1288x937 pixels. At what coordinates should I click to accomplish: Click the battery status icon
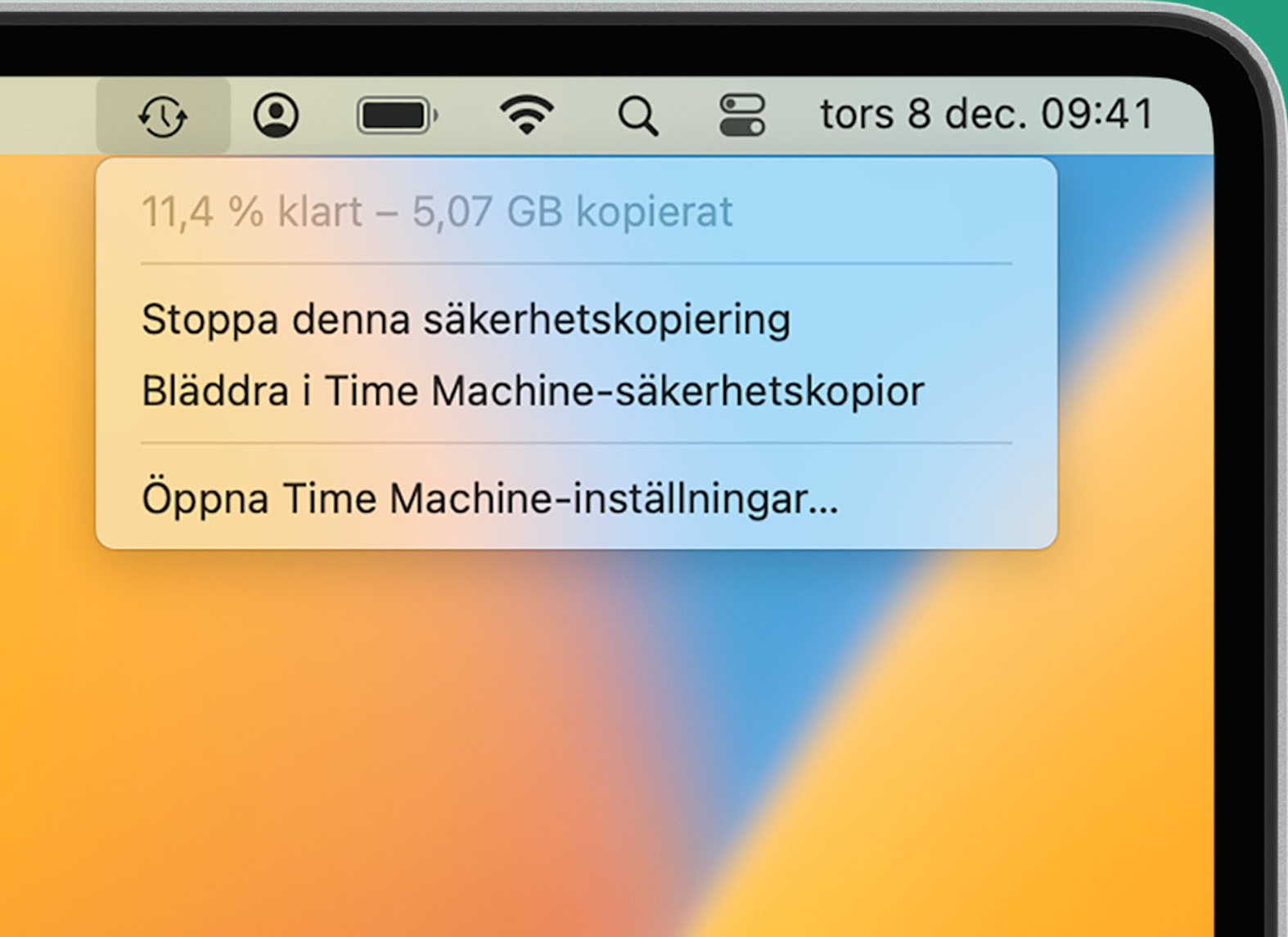397,115
